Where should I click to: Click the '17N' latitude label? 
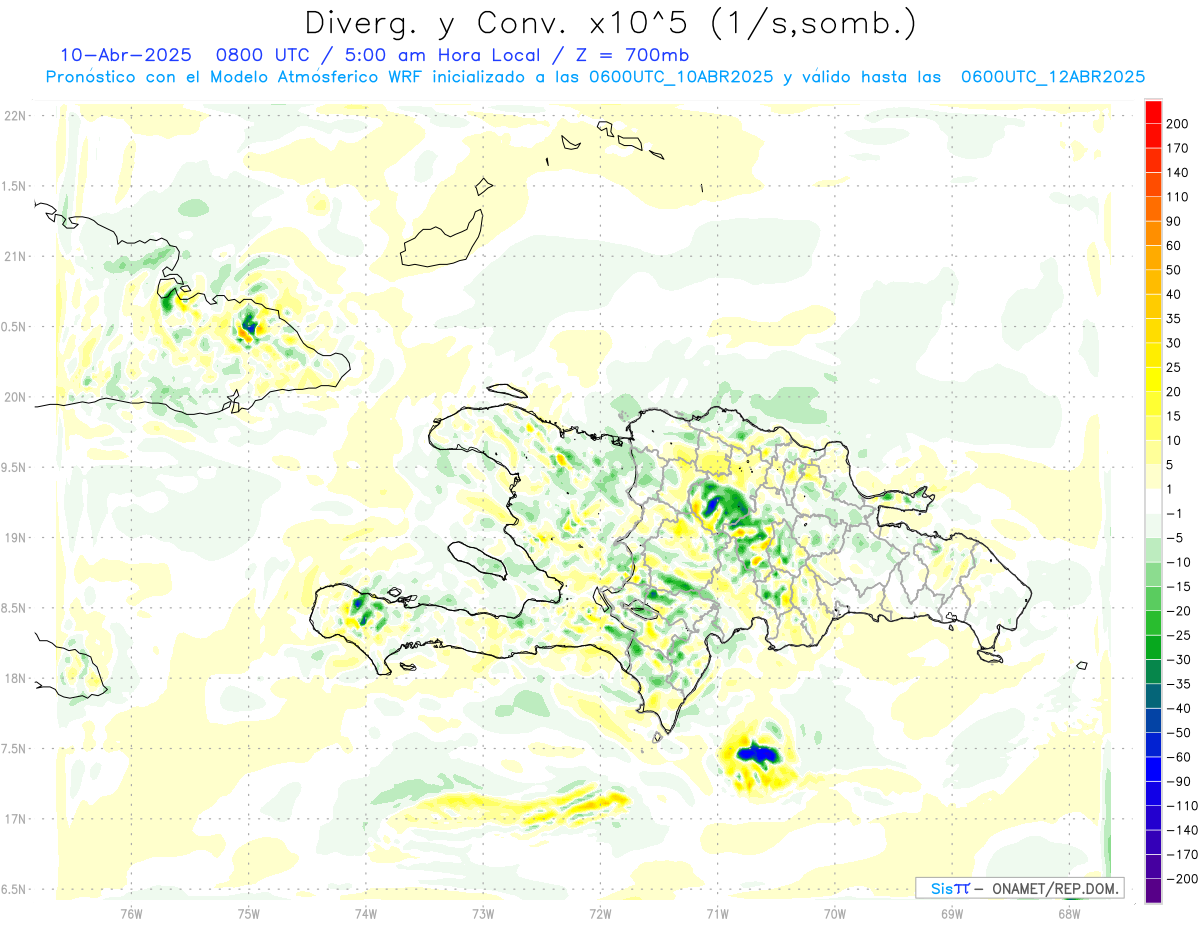[x=14, y=819]
